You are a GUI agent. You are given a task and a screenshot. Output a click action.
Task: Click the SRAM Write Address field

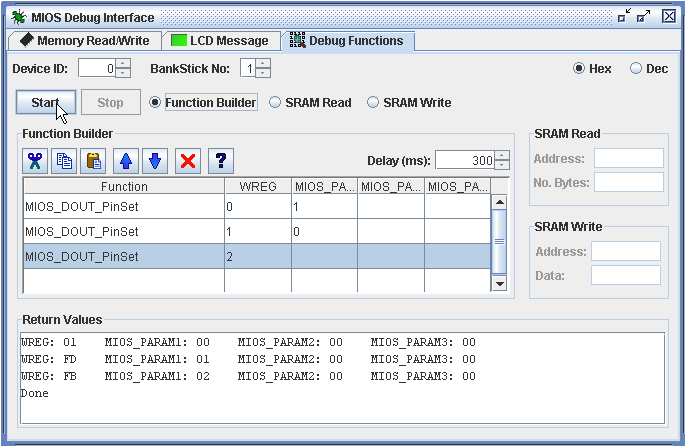626,251
